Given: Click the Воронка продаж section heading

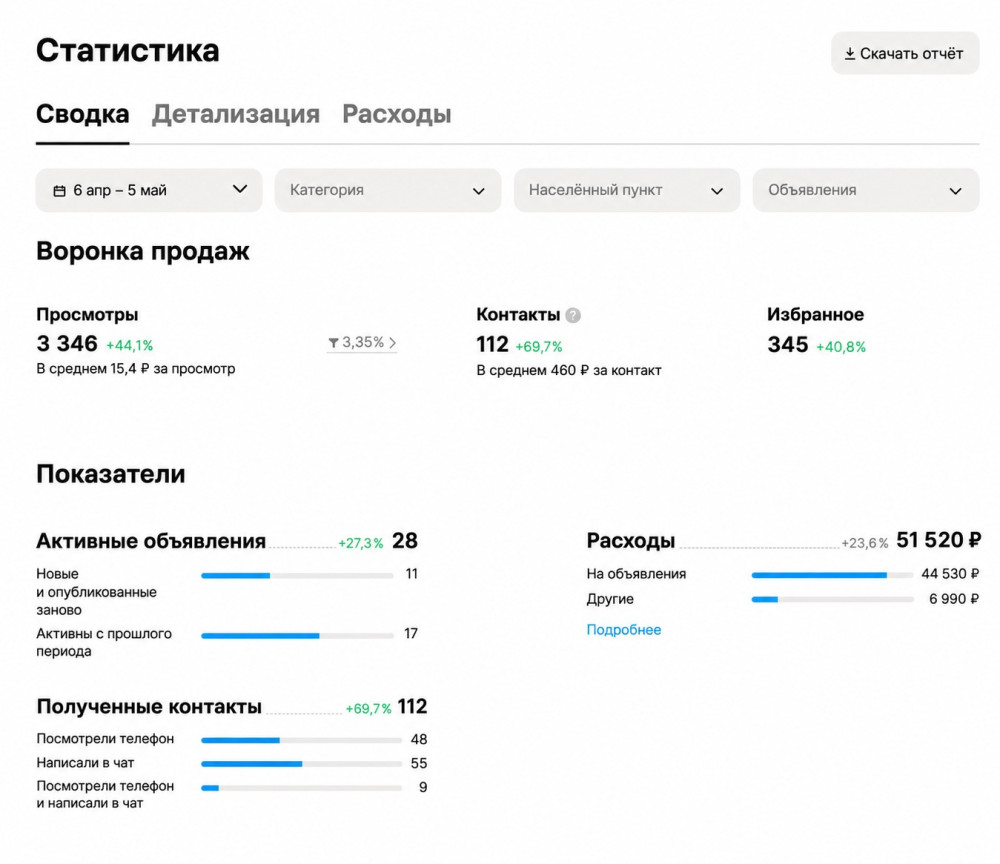Looking at the screenshot, I should click(x=143, y=251).
